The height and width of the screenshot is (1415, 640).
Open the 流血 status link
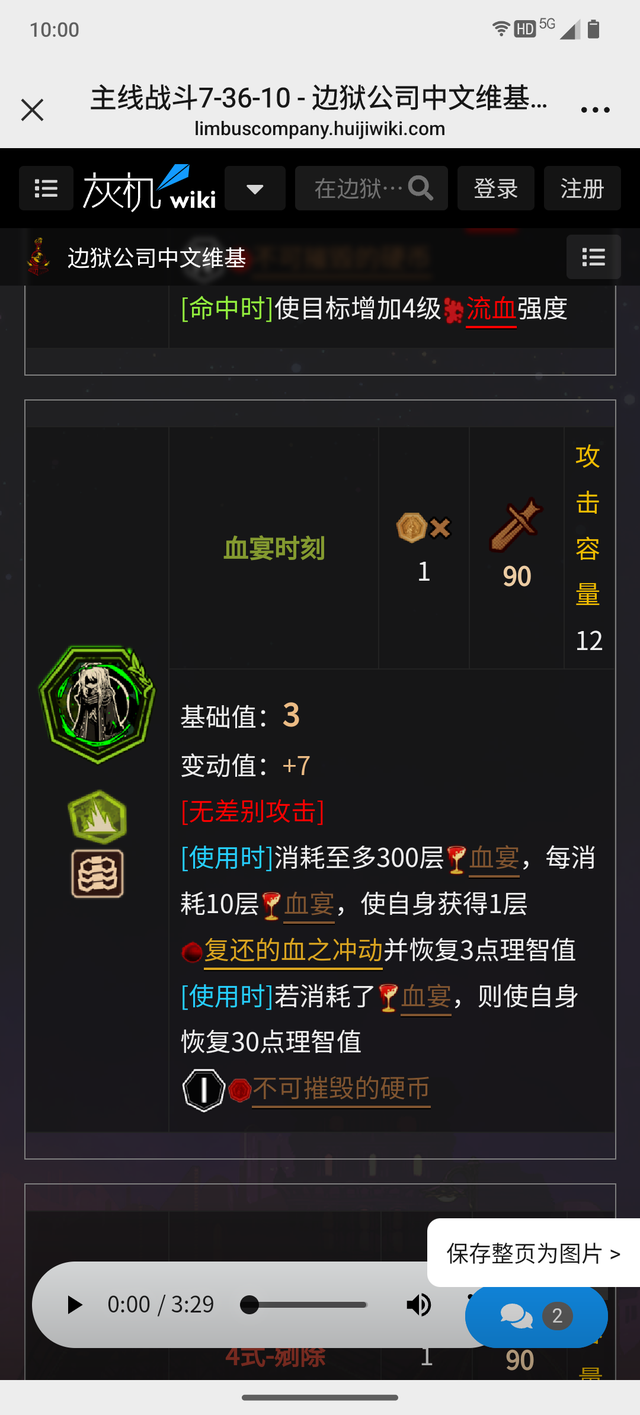pos(491,309)
